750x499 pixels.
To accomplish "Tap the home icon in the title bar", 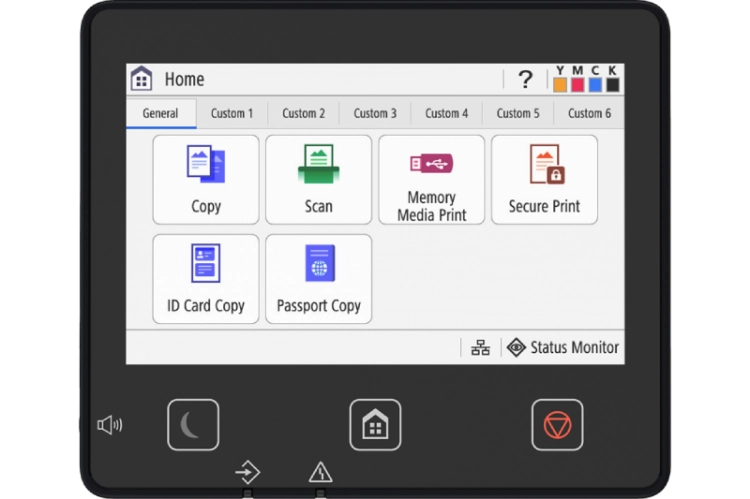I will (142, 78).
